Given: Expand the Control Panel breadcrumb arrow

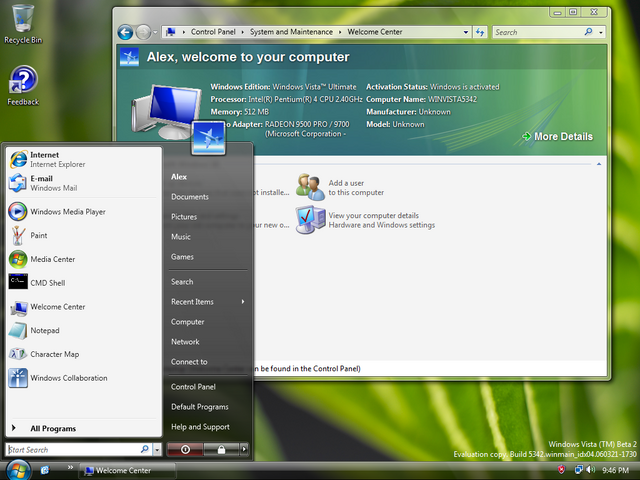Looking at the screenshot, I should pyautogui.click(x=242, y=32).
